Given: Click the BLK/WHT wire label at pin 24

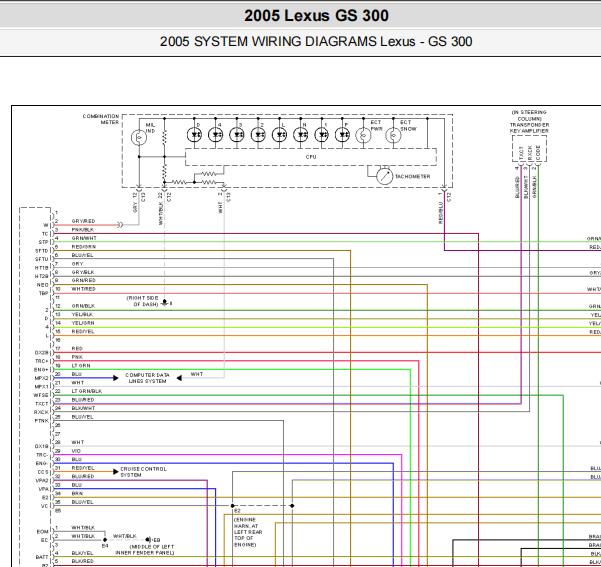Looking at the screenshot, I should coord(83,408).
